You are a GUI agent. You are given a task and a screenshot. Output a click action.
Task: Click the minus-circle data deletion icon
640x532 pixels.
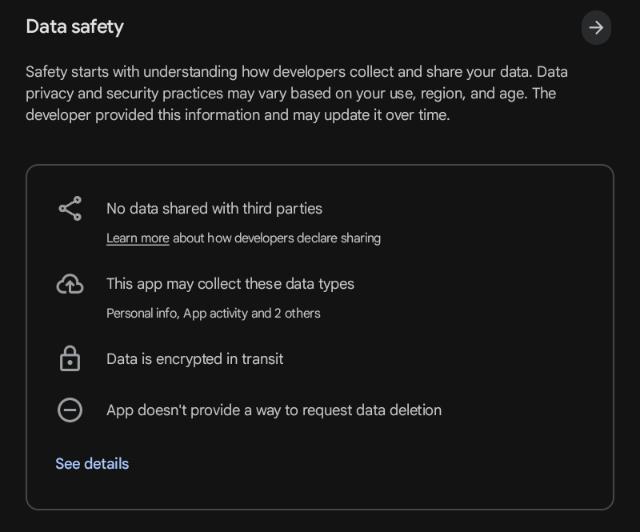coord(70,410)
